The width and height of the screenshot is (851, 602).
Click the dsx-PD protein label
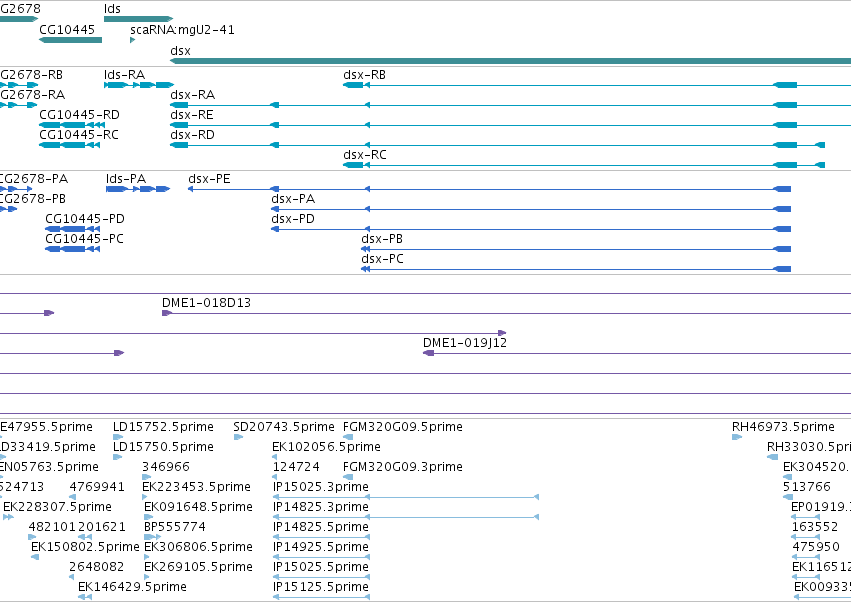293,219
